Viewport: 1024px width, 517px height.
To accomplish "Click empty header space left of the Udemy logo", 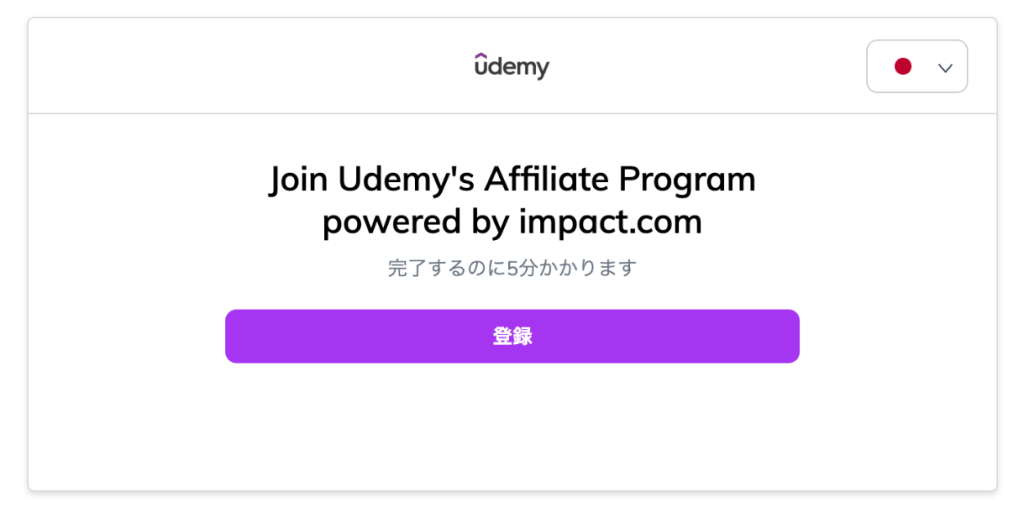I will click(250, 67).
